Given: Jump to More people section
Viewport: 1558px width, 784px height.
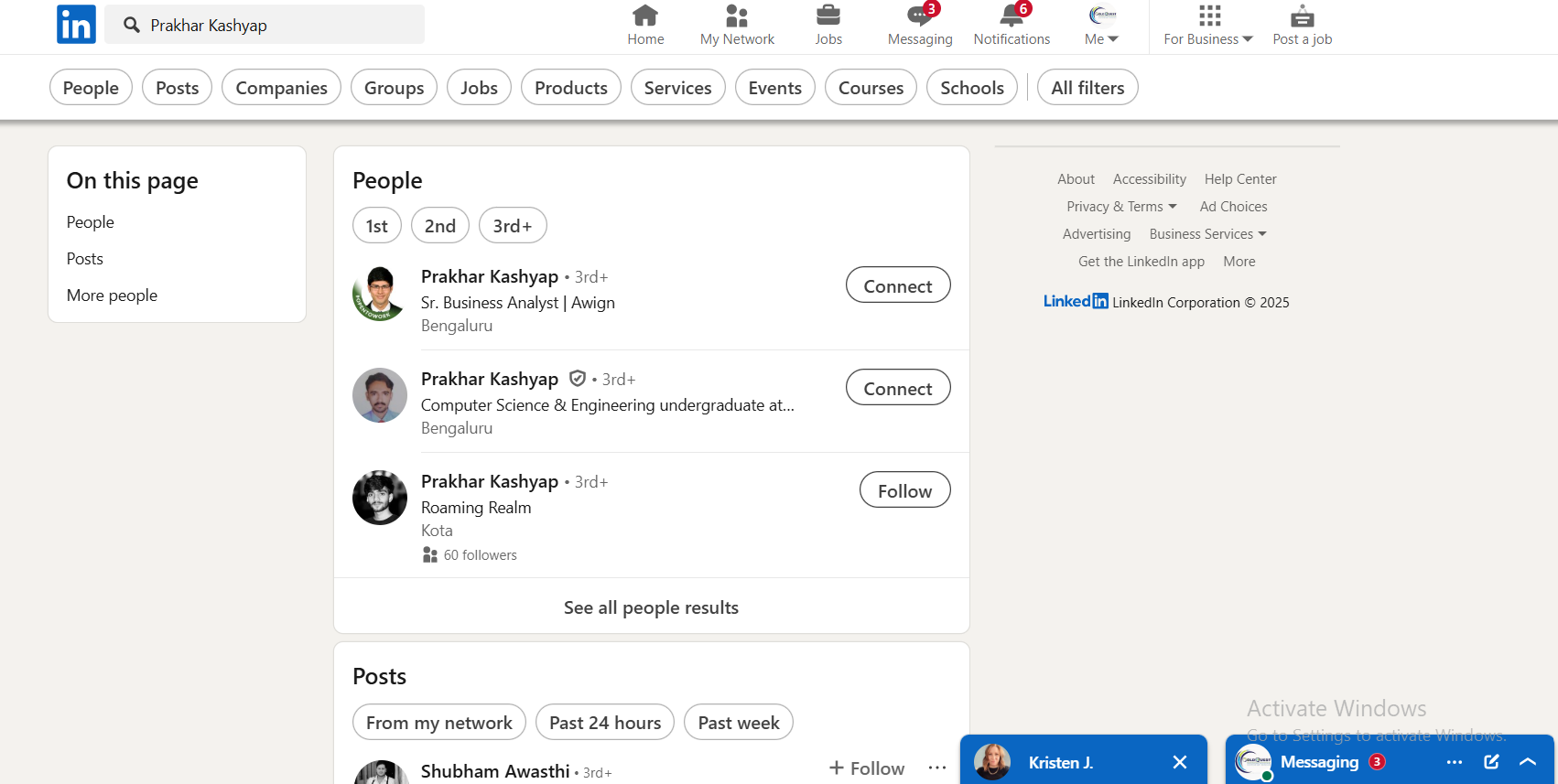Looking at the screenshot, I should point(112,295).
